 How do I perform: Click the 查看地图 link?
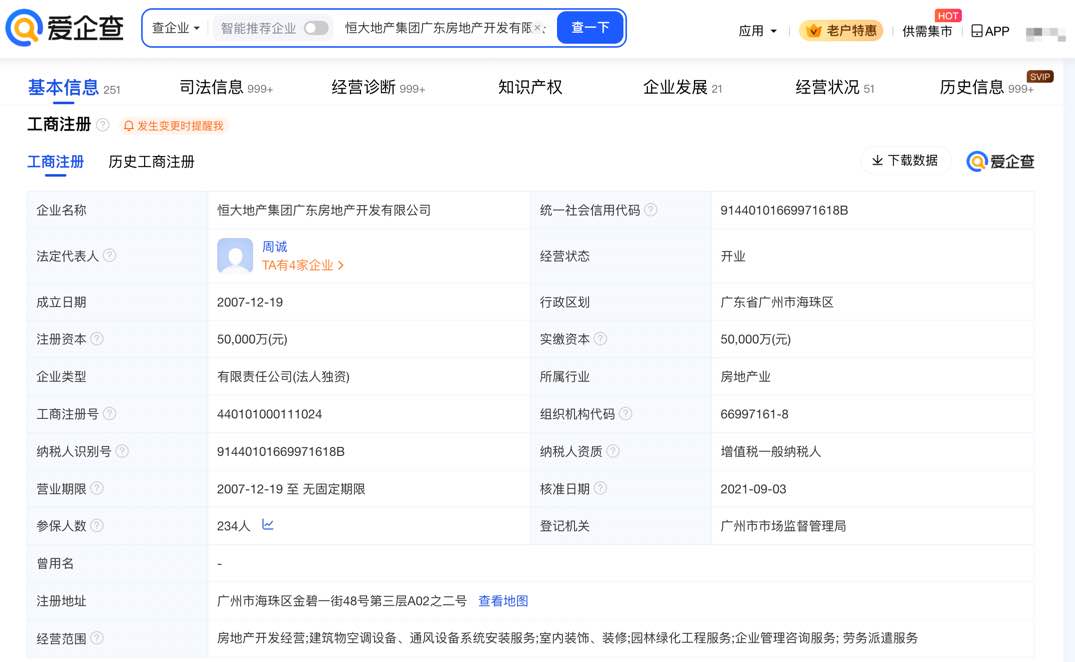click(x=503, y=601)
